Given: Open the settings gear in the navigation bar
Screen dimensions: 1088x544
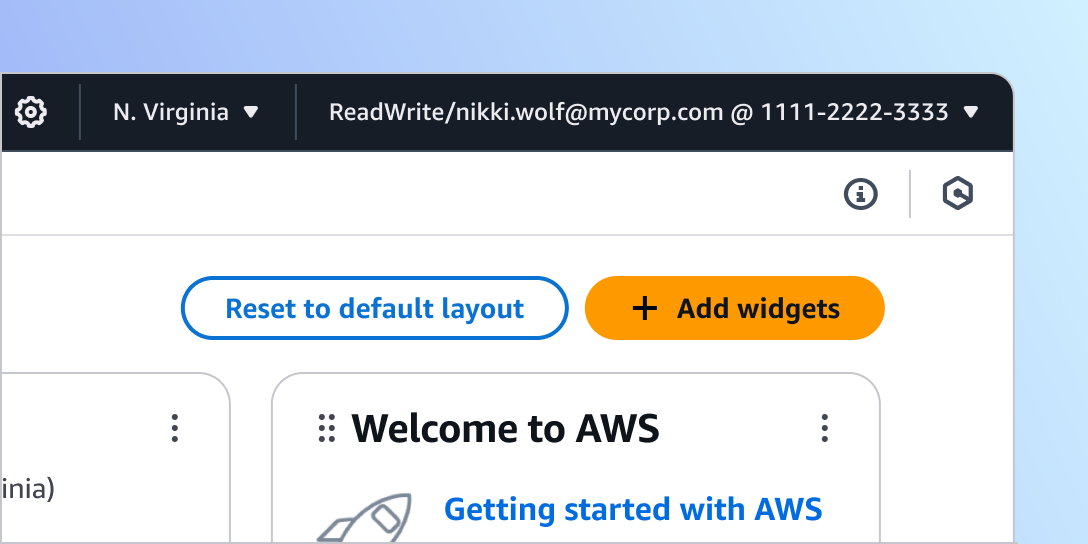Looking at the screenshot, I should pos(31,112).
